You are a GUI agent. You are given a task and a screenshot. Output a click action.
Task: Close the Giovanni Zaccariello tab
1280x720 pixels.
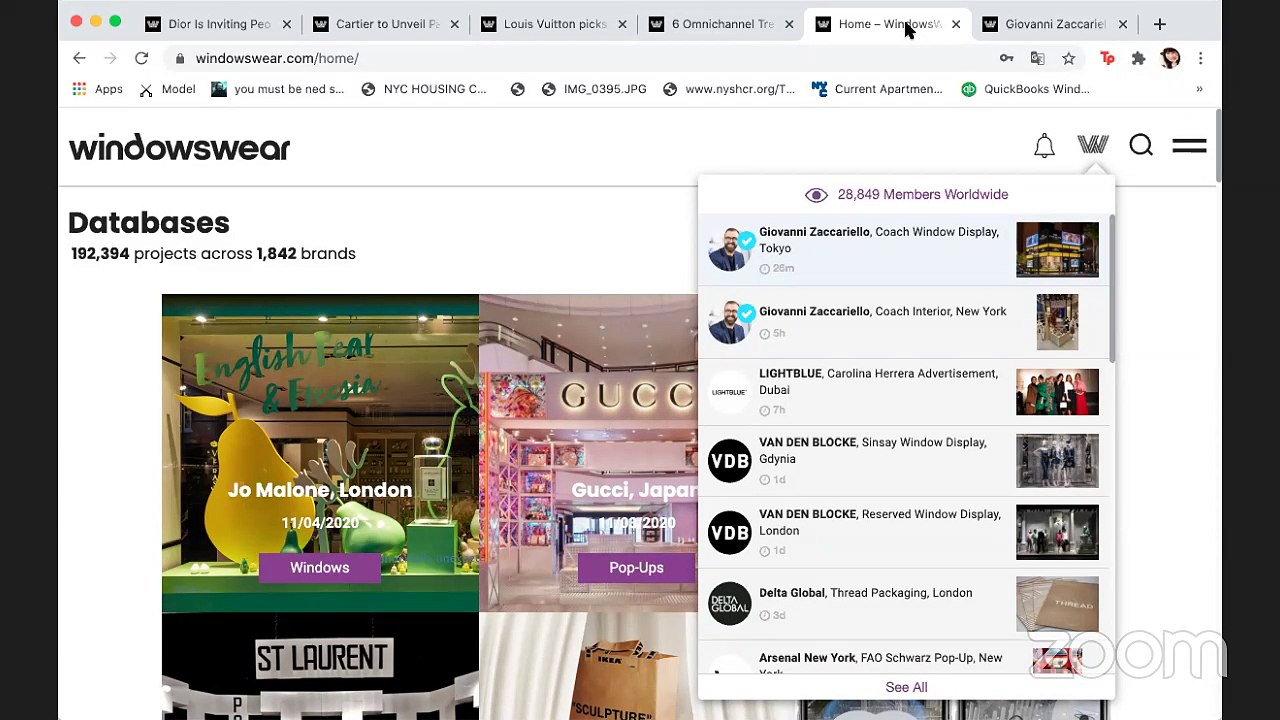[x=1122, y=24]
